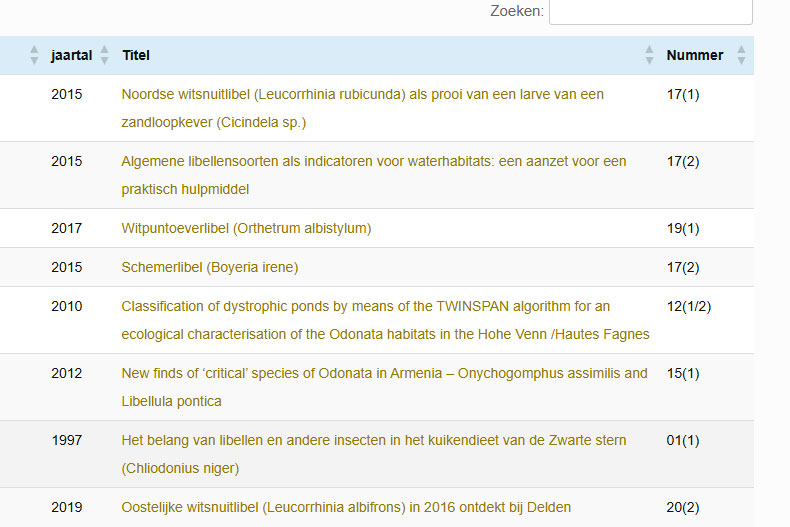The image size is (790, 527).
Task: Click sort arrows left of jaartal header
Action: pyautogui.click(x=35, y=56)
